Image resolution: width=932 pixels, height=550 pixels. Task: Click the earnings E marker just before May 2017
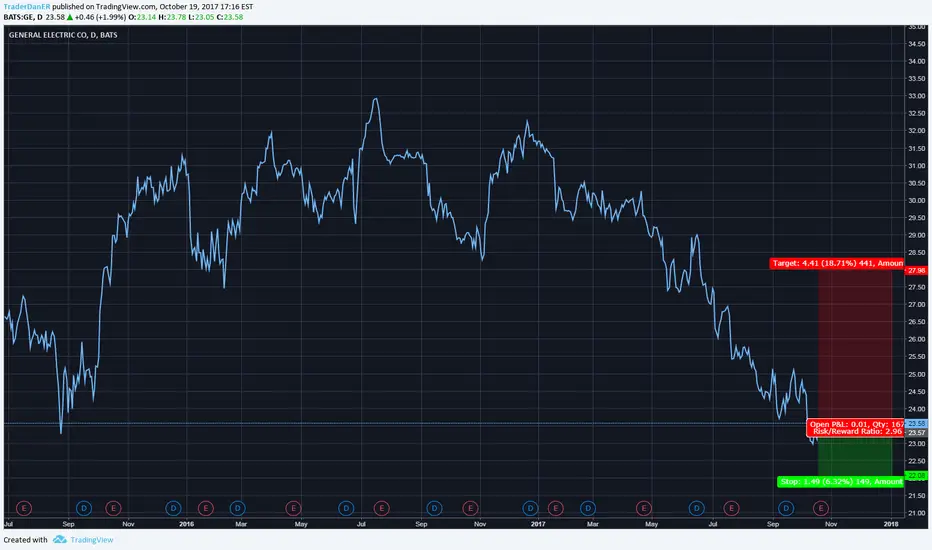pyautogui.click(x=644, y=508)
